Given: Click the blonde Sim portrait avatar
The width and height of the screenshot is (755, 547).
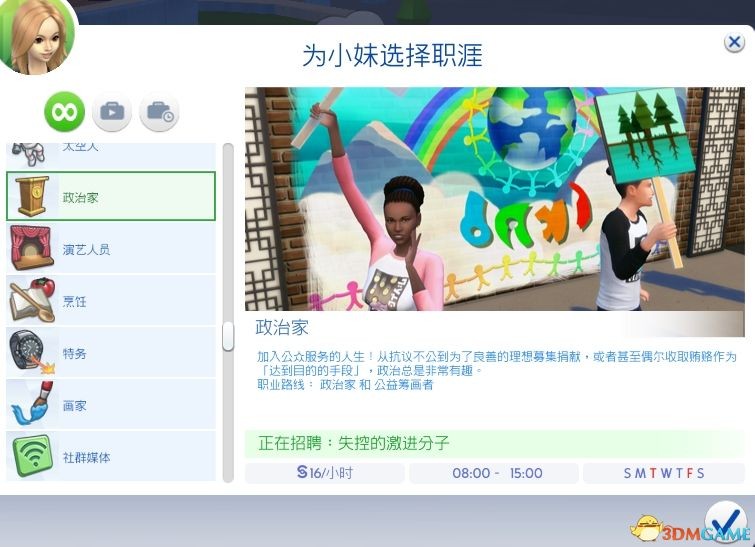Looking at the screenshot, I should tap(36, 37).
